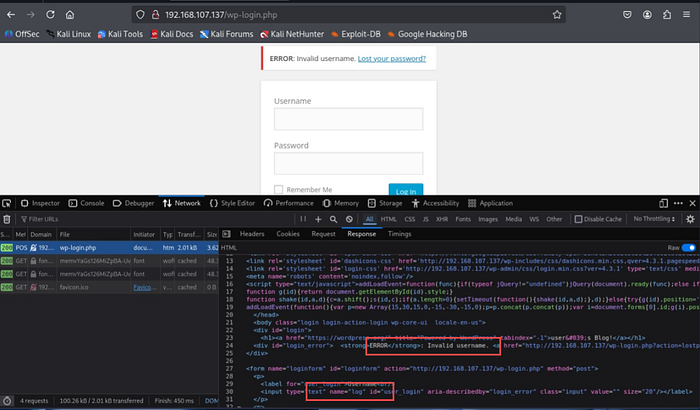Toggle responsive design mode
700x410 pixels.
tap(663, 203)
